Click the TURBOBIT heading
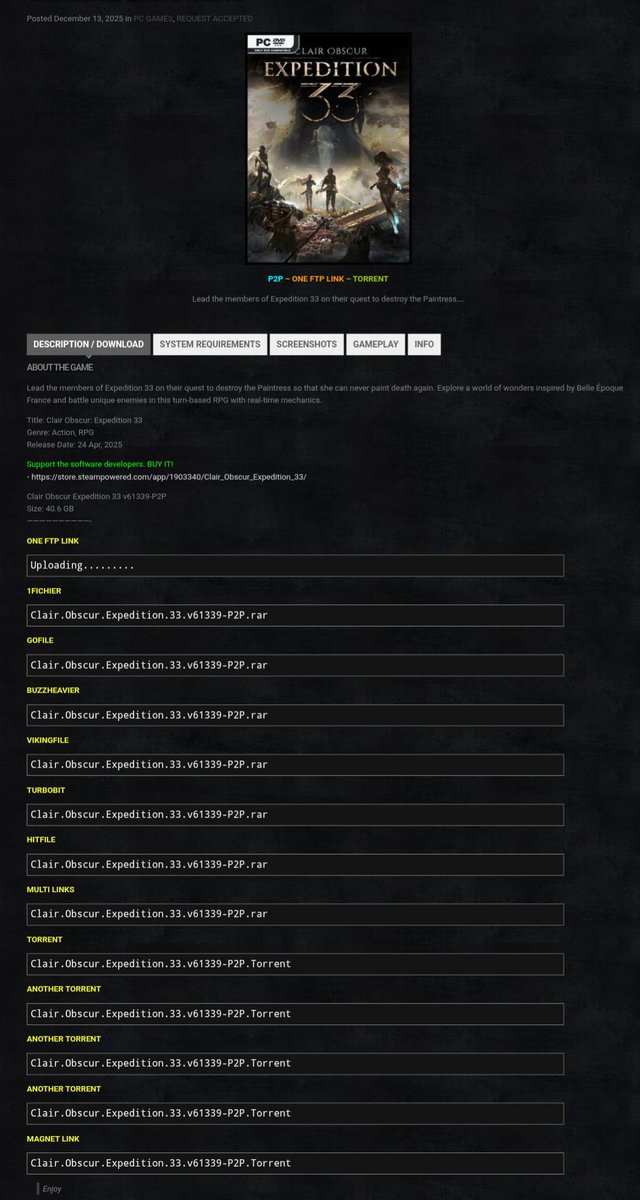This screenshot has width=640, height=1200. [x=45, y=790]
